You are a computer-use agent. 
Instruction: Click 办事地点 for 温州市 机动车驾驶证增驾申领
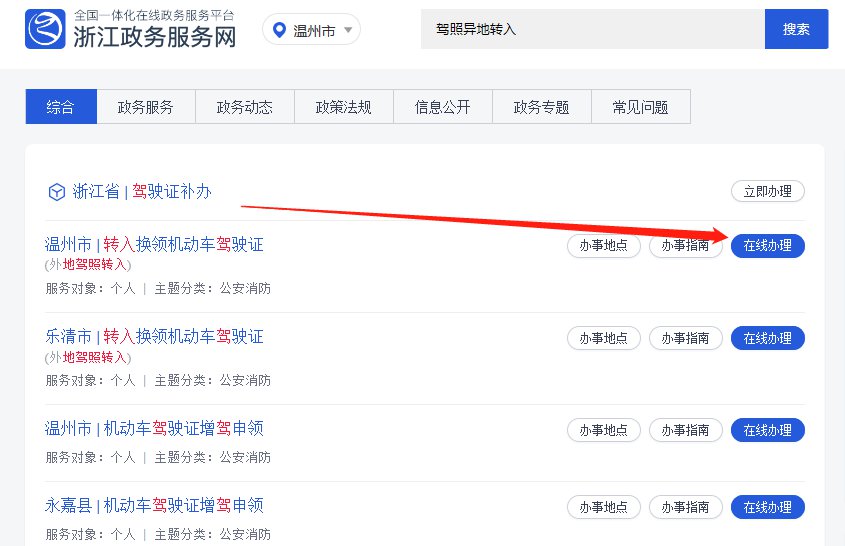604,430
